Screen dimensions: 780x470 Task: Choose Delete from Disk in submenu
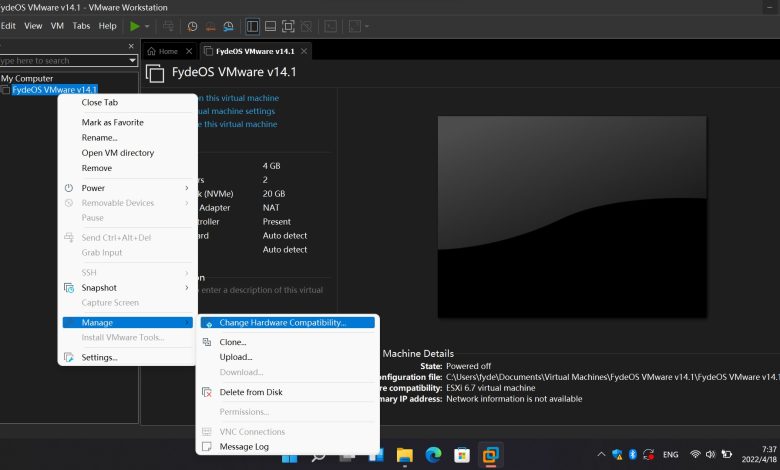coord(251,392)
